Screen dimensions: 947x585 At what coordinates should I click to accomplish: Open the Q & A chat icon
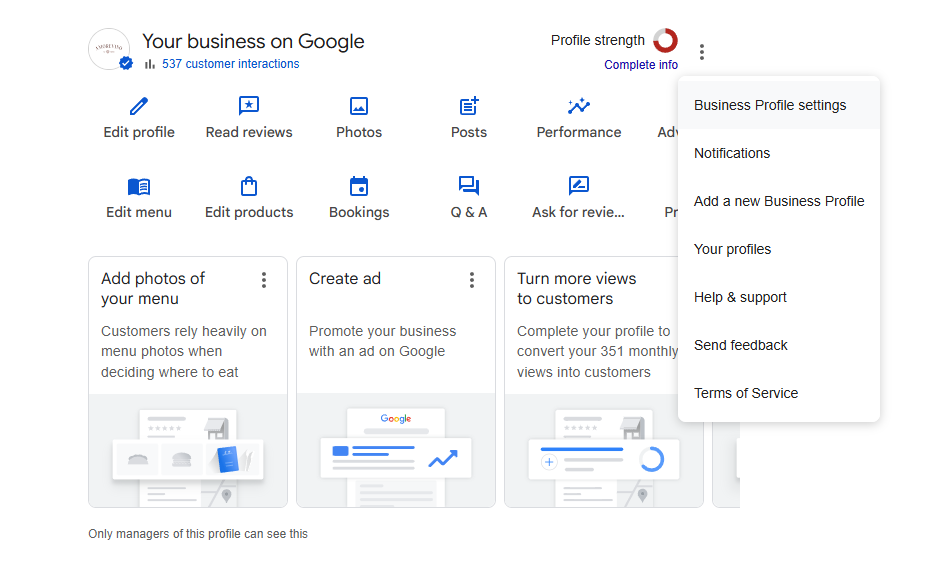click(x=469, y=185)
